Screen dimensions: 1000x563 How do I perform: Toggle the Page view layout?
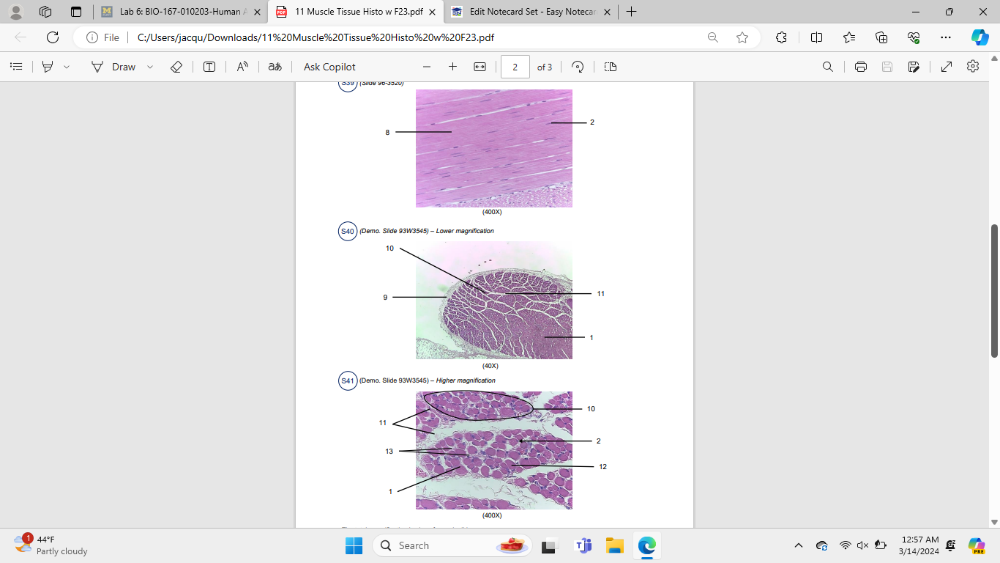click(x=610, y=67)
